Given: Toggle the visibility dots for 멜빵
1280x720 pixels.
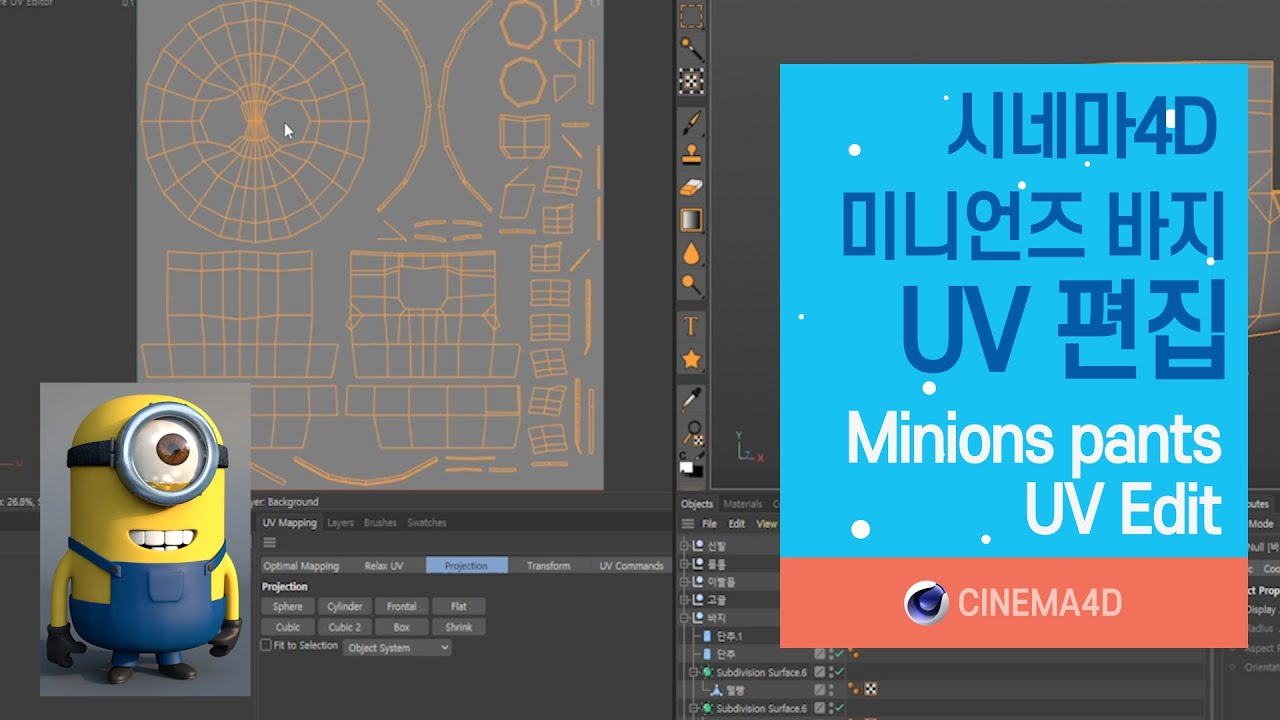Looking at the screenshot, I should [831, 690].
